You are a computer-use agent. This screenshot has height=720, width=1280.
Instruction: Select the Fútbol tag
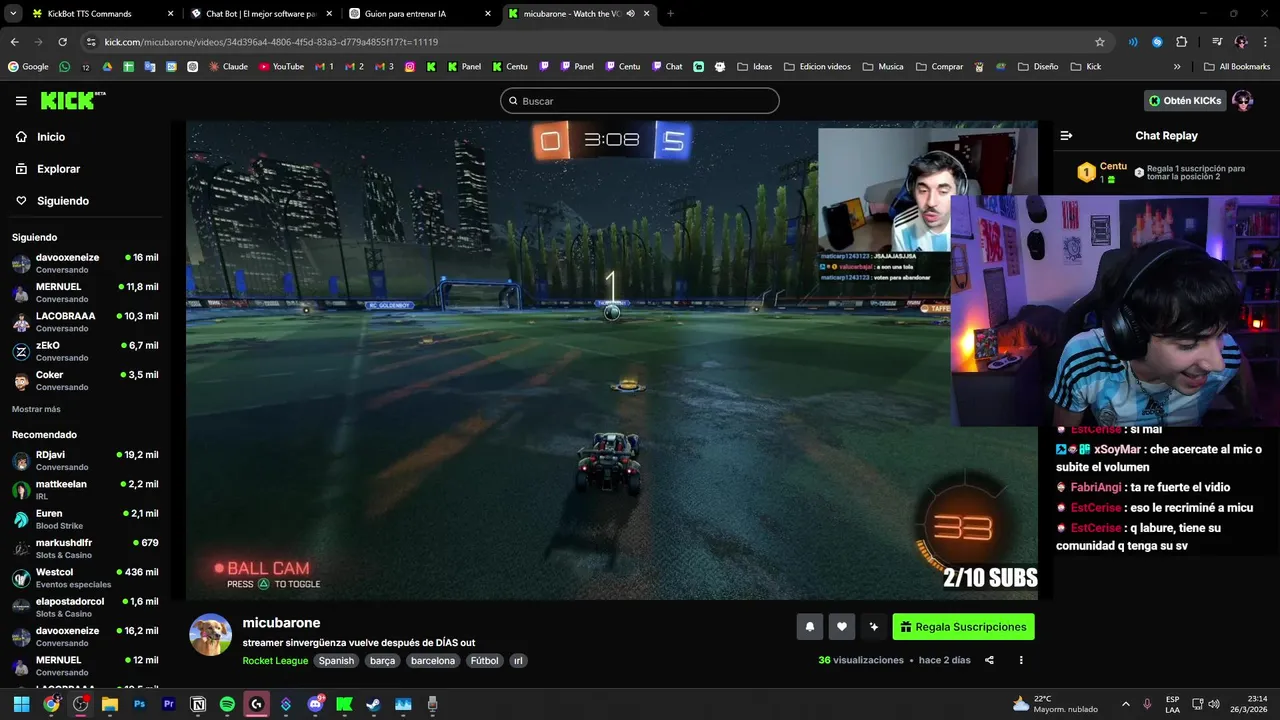[x=484, y=661]
